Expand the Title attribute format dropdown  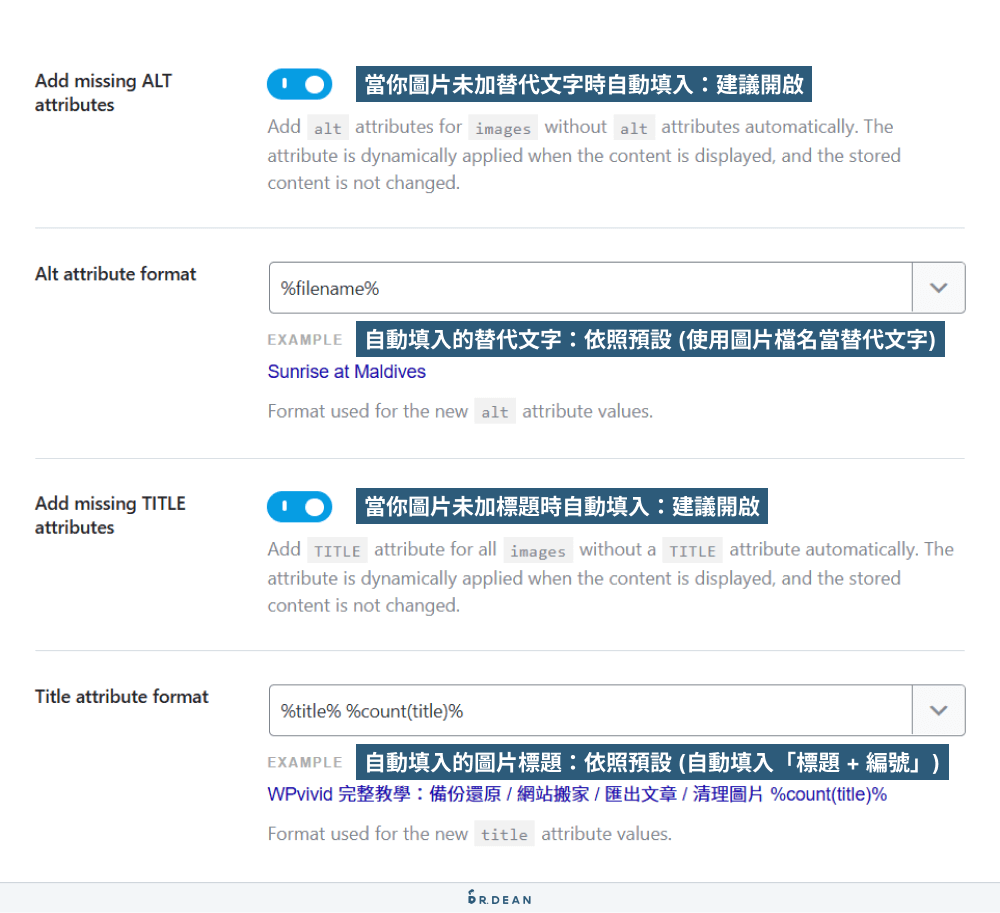(938, 710)
